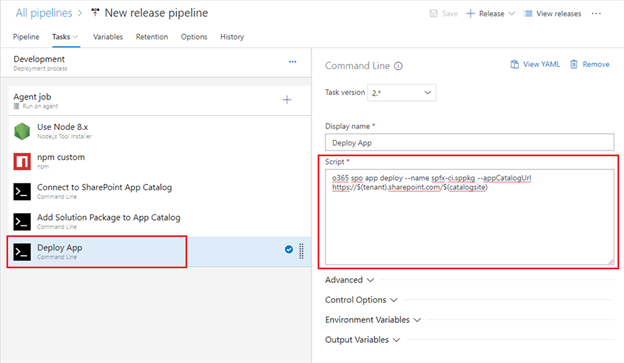
Task: Click the Remove trash icon
Action: tap(573, 64)
